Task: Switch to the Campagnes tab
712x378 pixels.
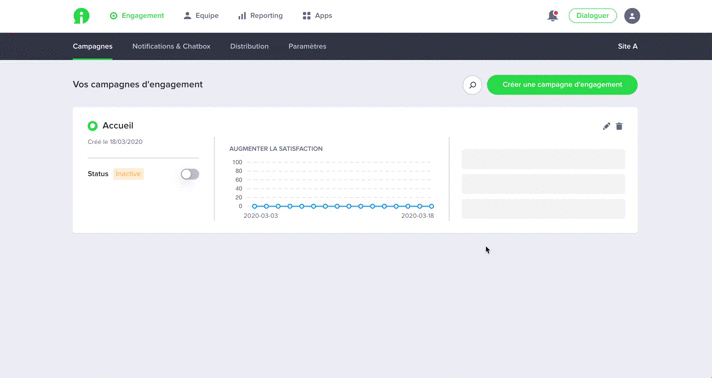Action: click(93, 46)
